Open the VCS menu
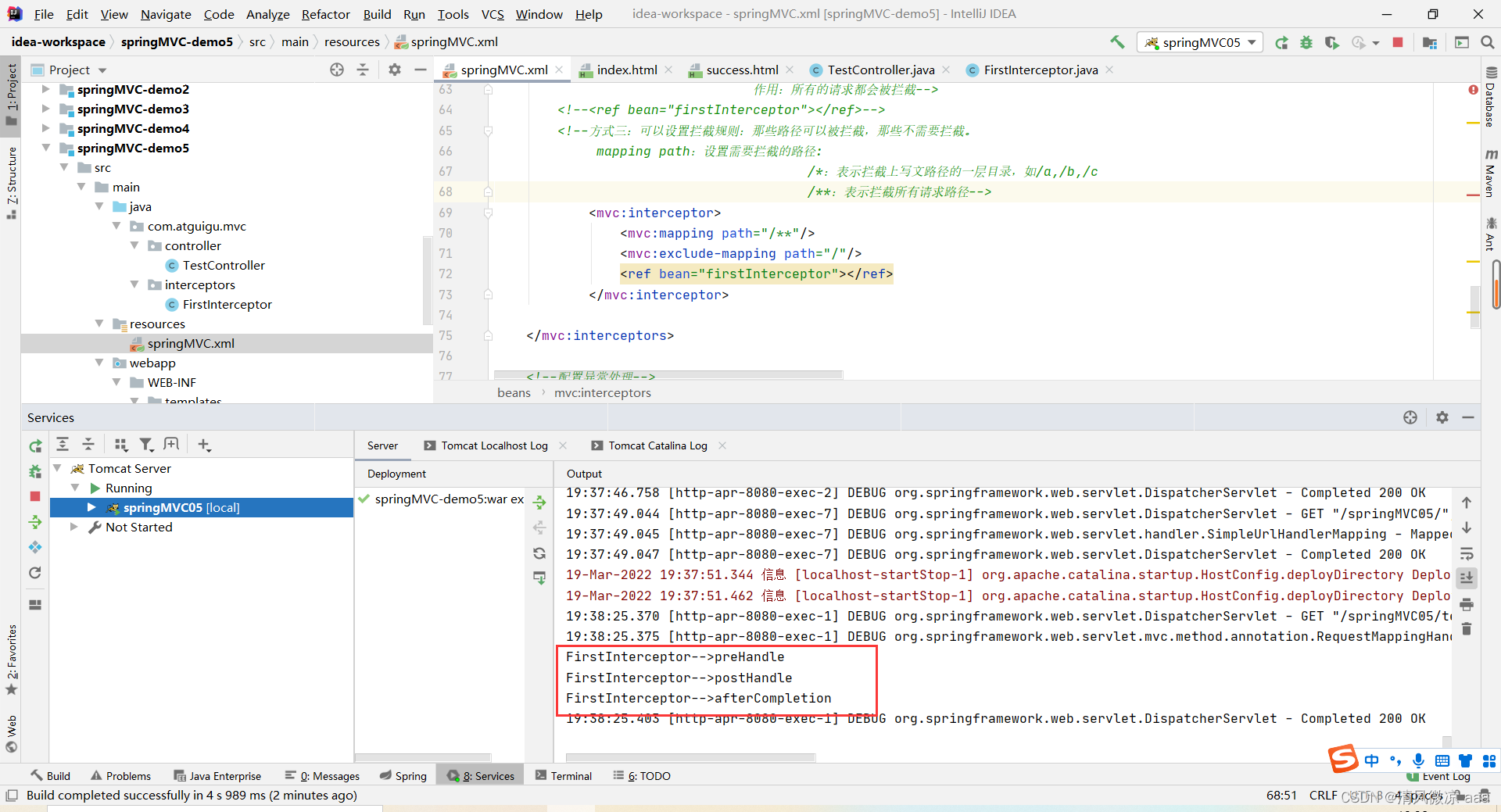This screenshot has width=1501, height=812. [x=493, y=14]
